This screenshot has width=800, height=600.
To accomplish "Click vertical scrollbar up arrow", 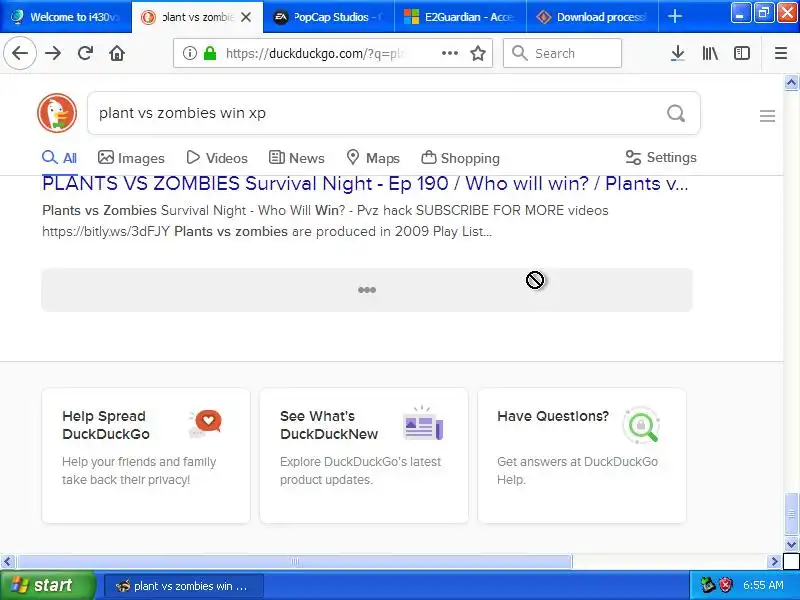I will (x=791, y=83).
